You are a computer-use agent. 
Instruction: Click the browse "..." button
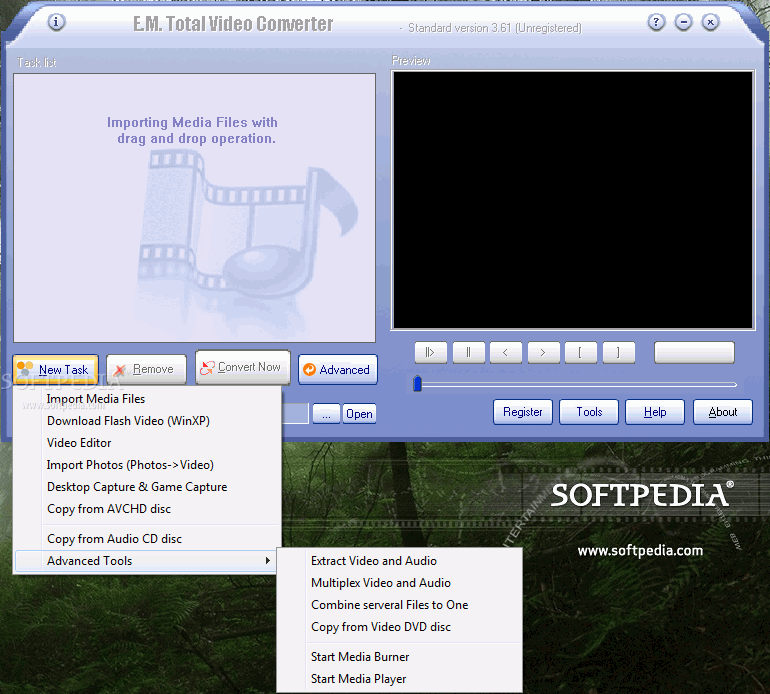pos(326,414)
